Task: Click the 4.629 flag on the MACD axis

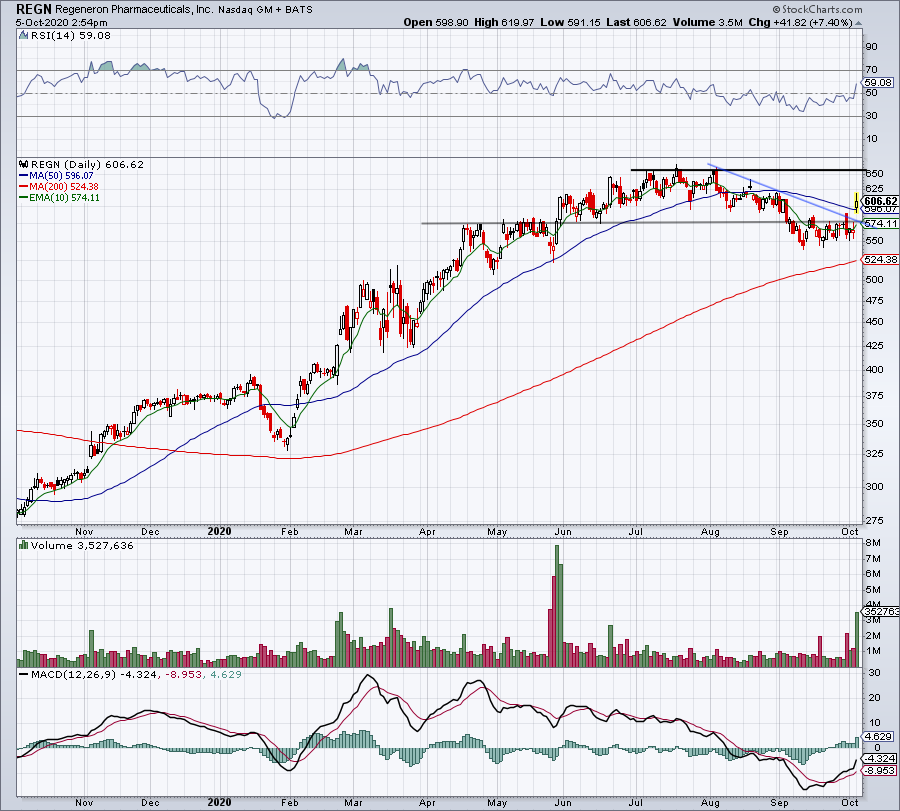Action: click(x=879, y=736)
